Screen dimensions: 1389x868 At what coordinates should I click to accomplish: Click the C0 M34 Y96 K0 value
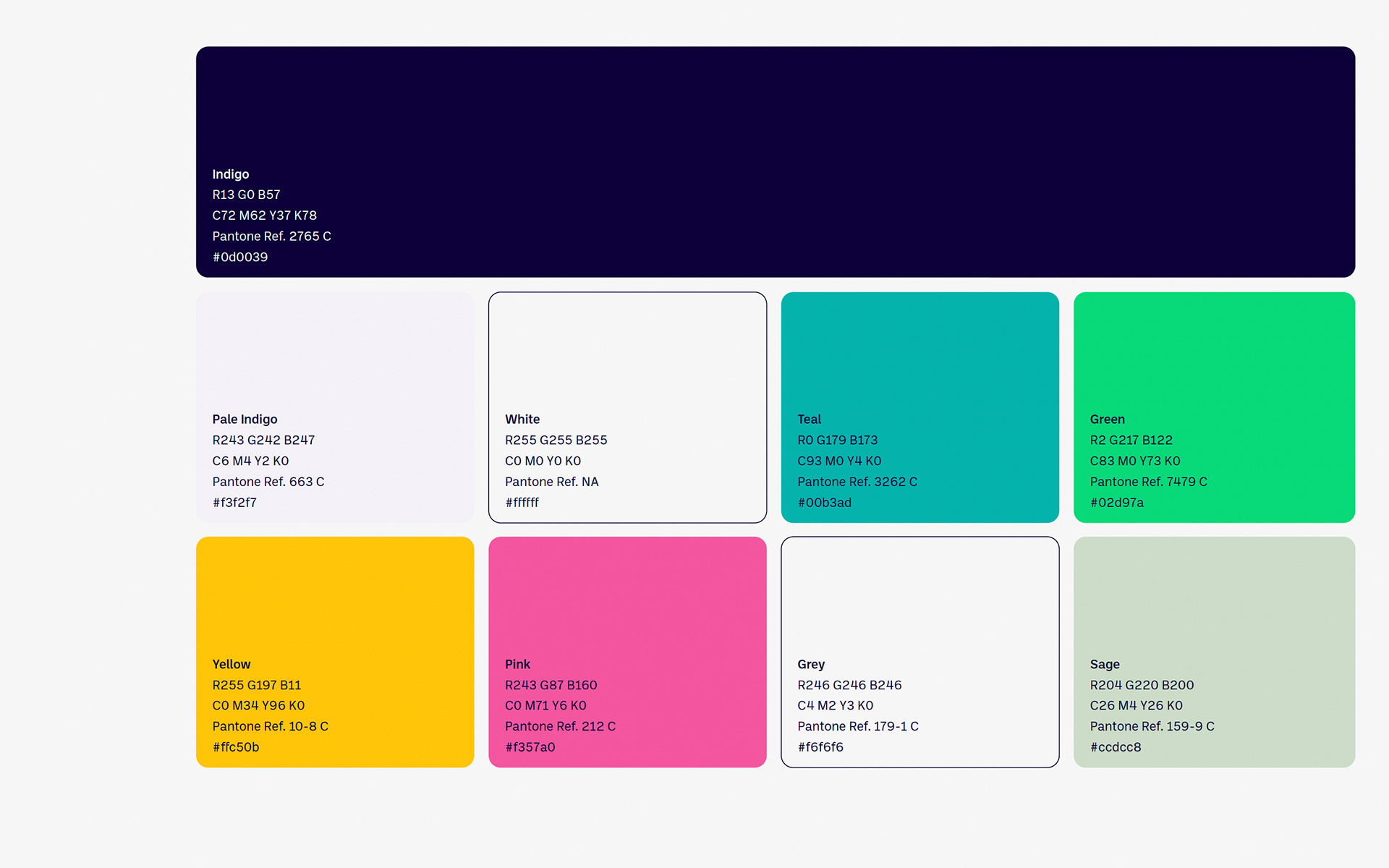tap(258, 705)
